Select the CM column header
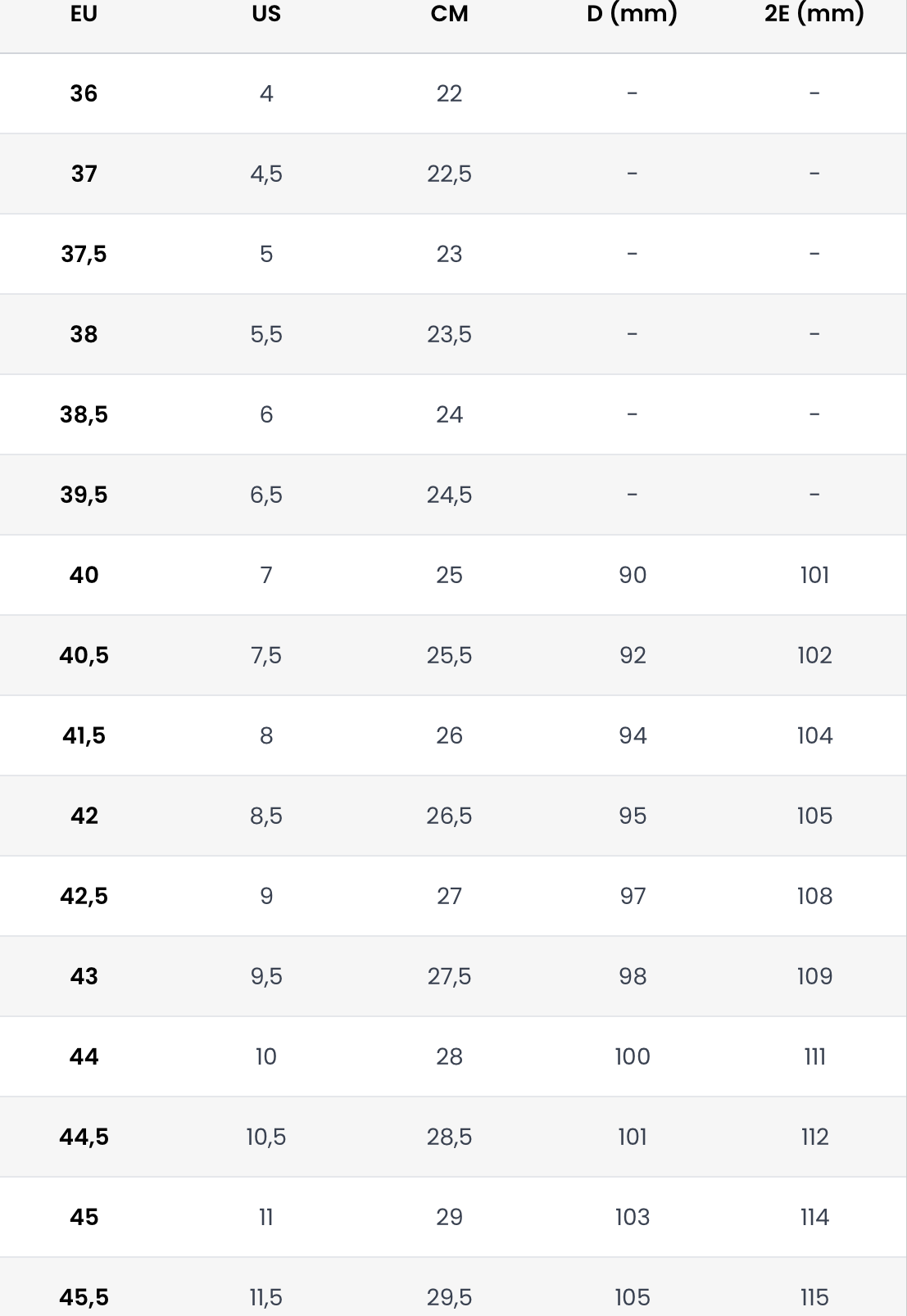Screen dimensions: 907x1316 coord(449,14)
